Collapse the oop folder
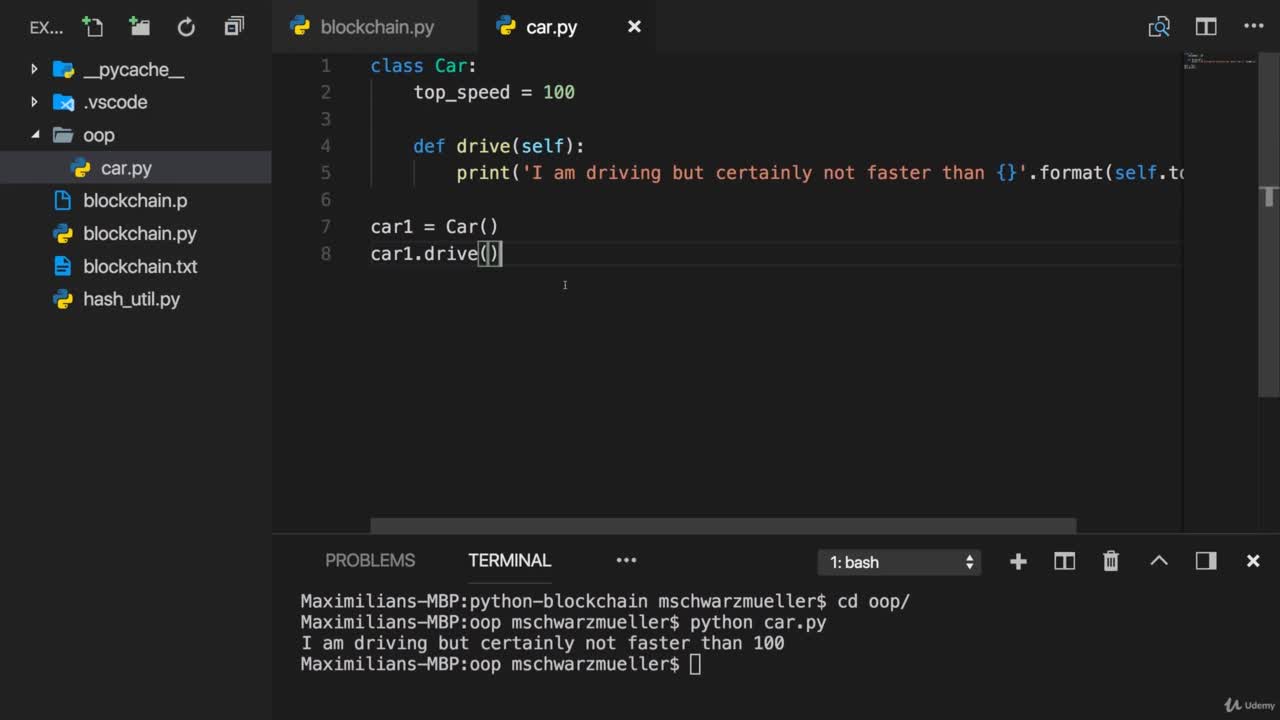This screenshot has width=1280, height=720. point(135,135)
